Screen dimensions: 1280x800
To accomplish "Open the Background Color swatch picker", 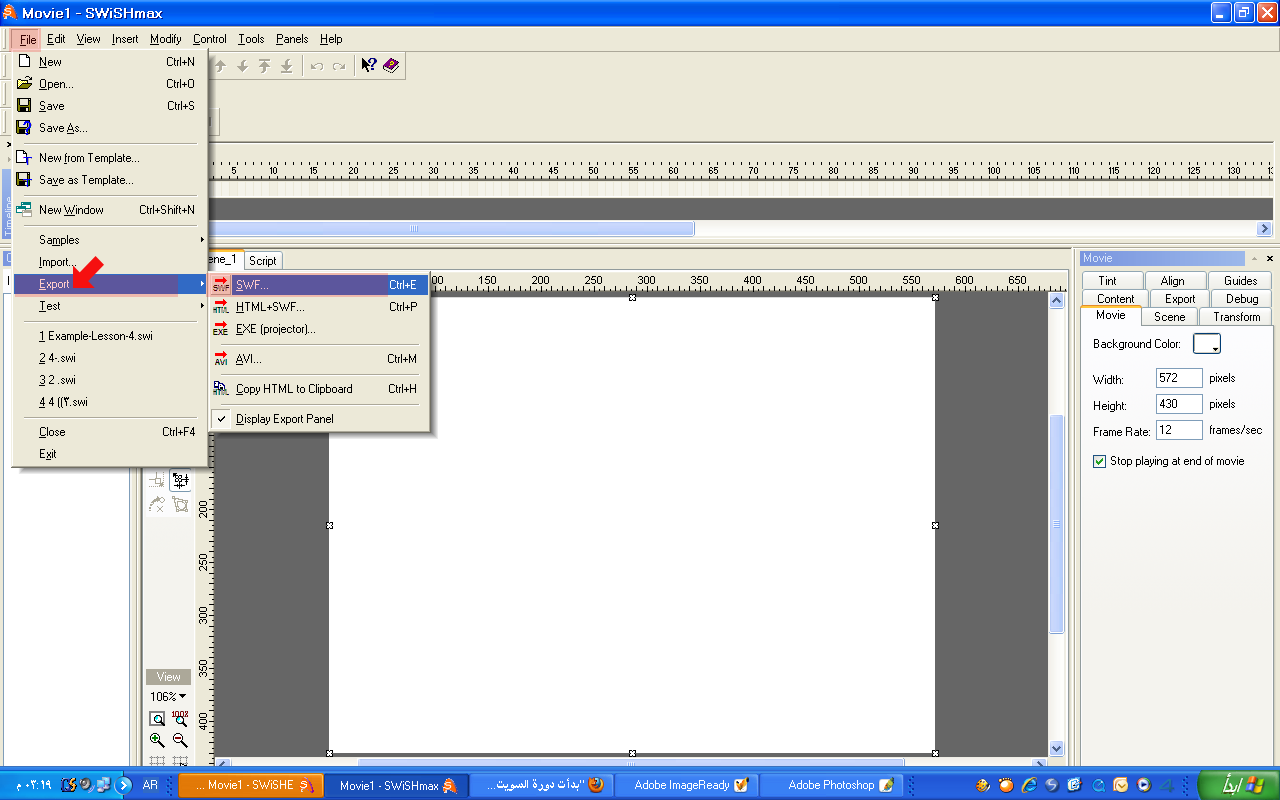I will 1207,344.
